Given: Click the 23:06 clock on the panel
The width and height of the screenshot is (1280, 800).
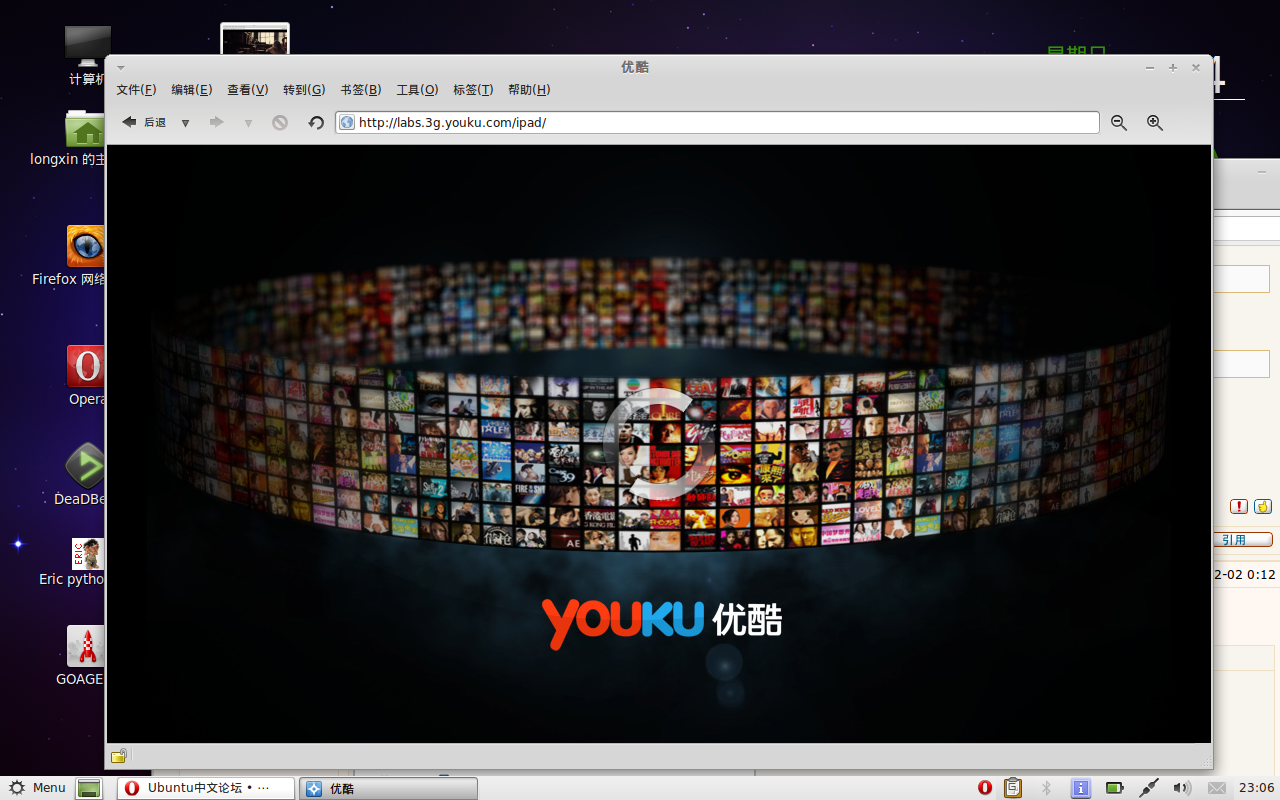Looking at the screenshot, I should pos(1256,788).
